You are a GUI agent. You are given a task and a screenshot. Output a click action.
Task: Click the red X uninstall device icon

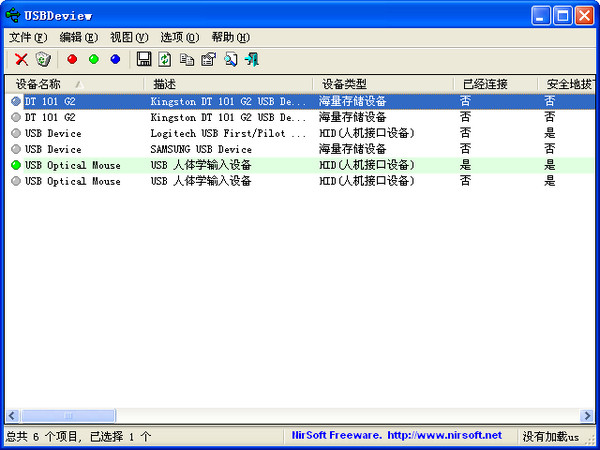click(x=21, y=60)
